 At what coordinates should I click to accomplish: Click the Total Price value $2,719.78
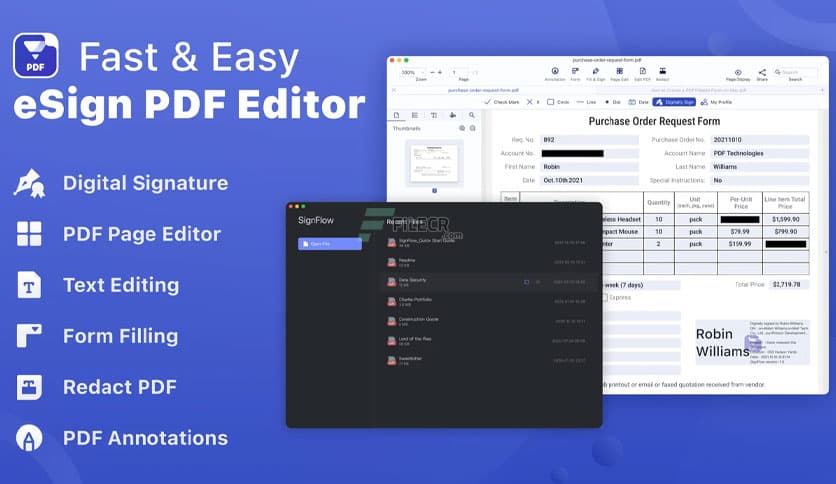pyautogui.click(x=788, y=285)
